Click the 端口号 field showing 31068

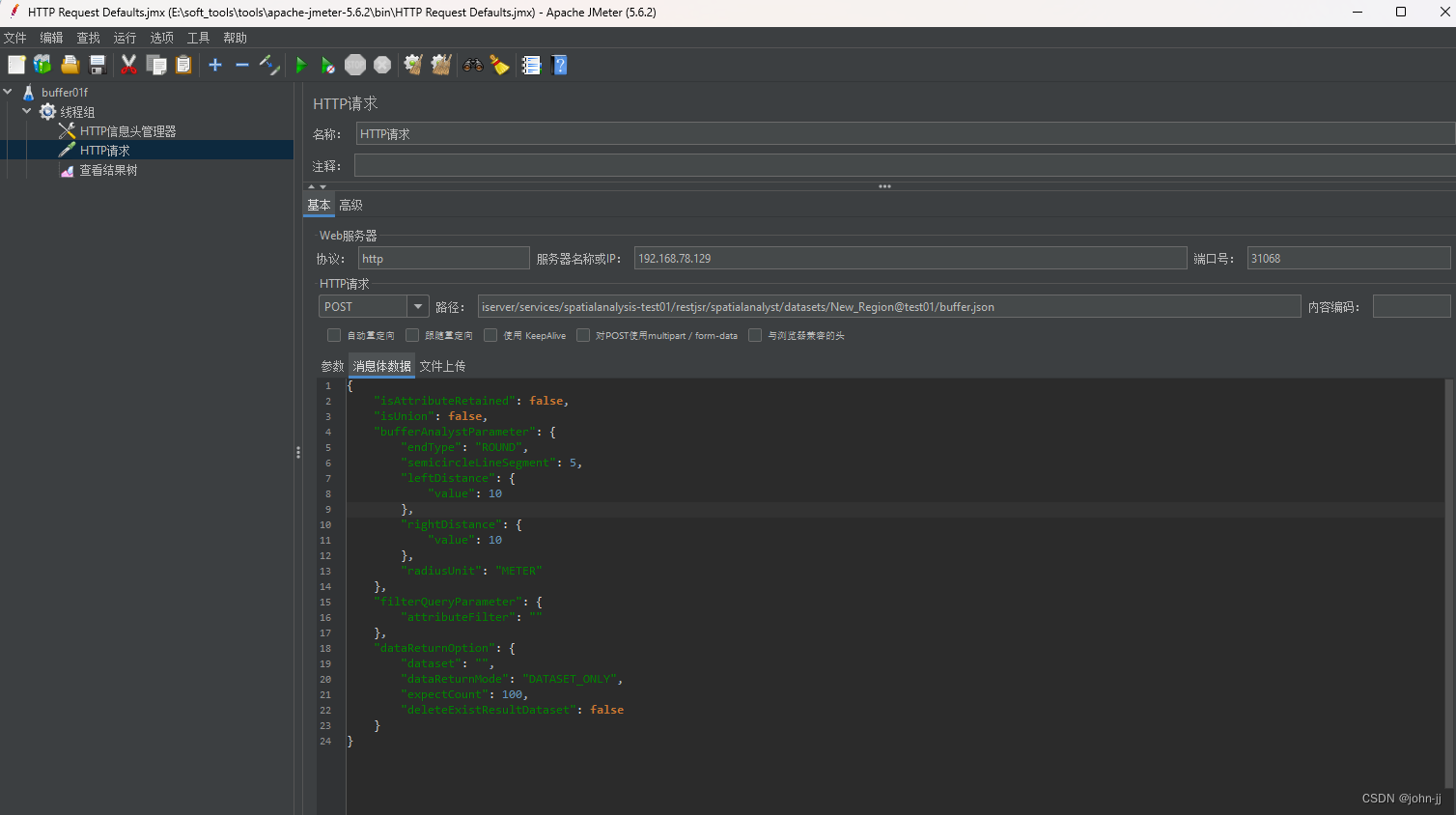(x=1349, y=258)
